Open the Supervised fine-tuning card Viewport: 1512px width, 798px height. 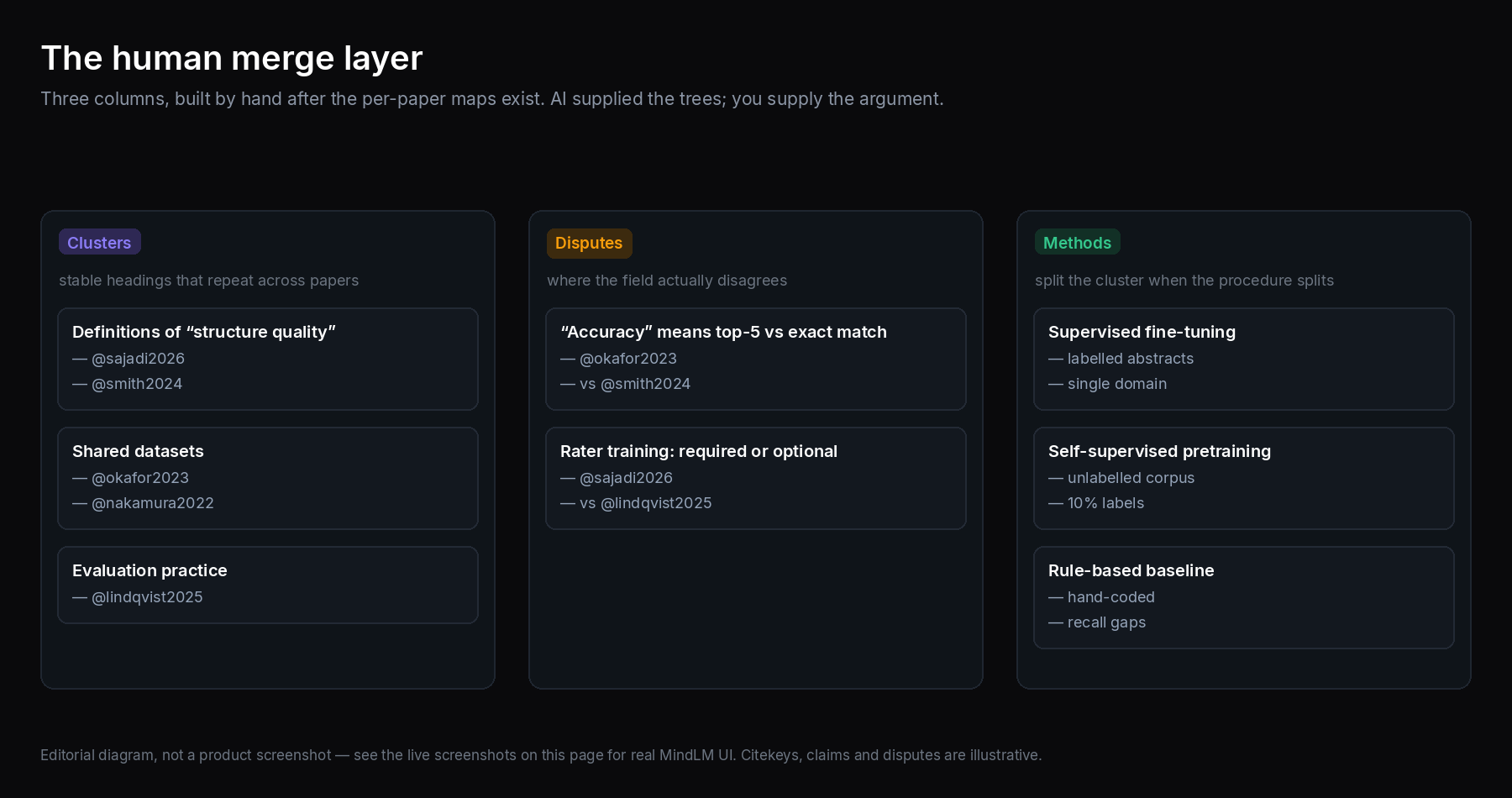(x=1244, y=359)
